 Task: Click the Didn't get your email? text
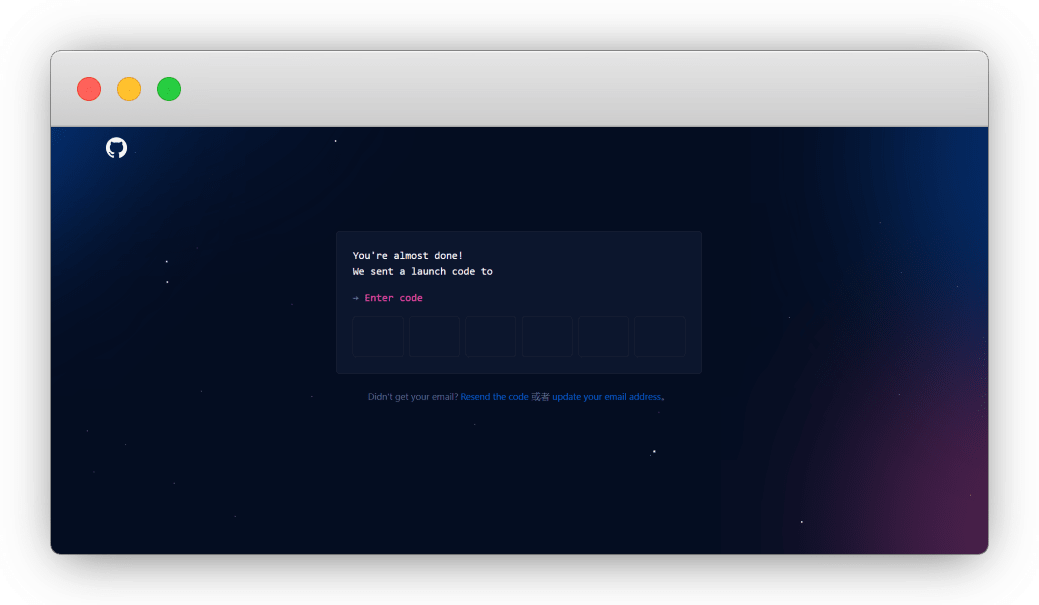(x=413, y=397)
